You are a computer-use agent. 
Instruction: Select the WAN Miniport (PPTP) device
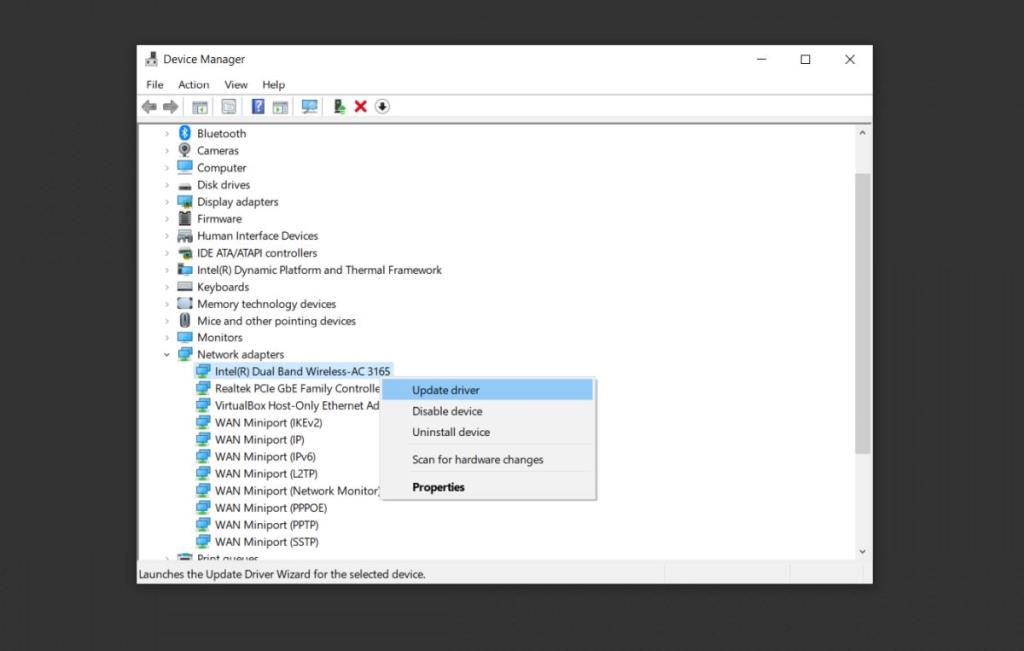coord(264,524)
